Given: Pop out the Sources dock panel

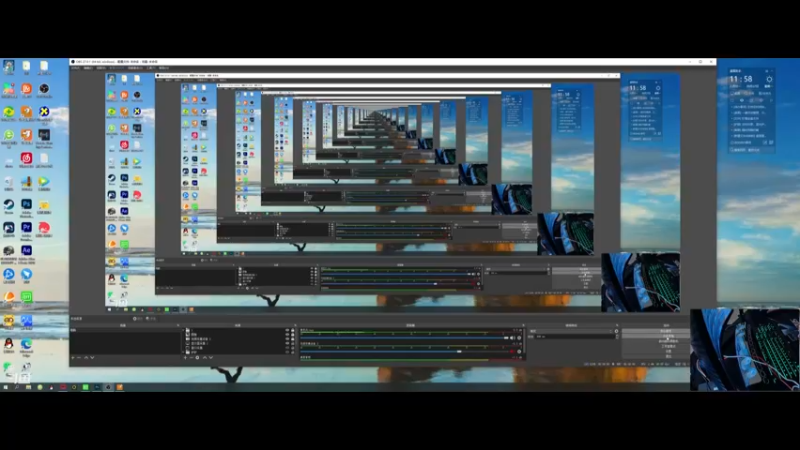Looking at the screenshot, I should point(294,325).
